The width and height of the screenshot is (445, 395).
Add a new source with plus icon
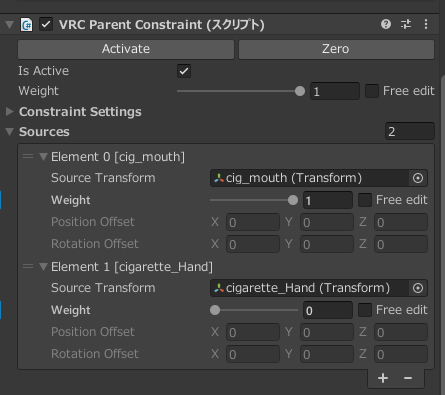383,378
